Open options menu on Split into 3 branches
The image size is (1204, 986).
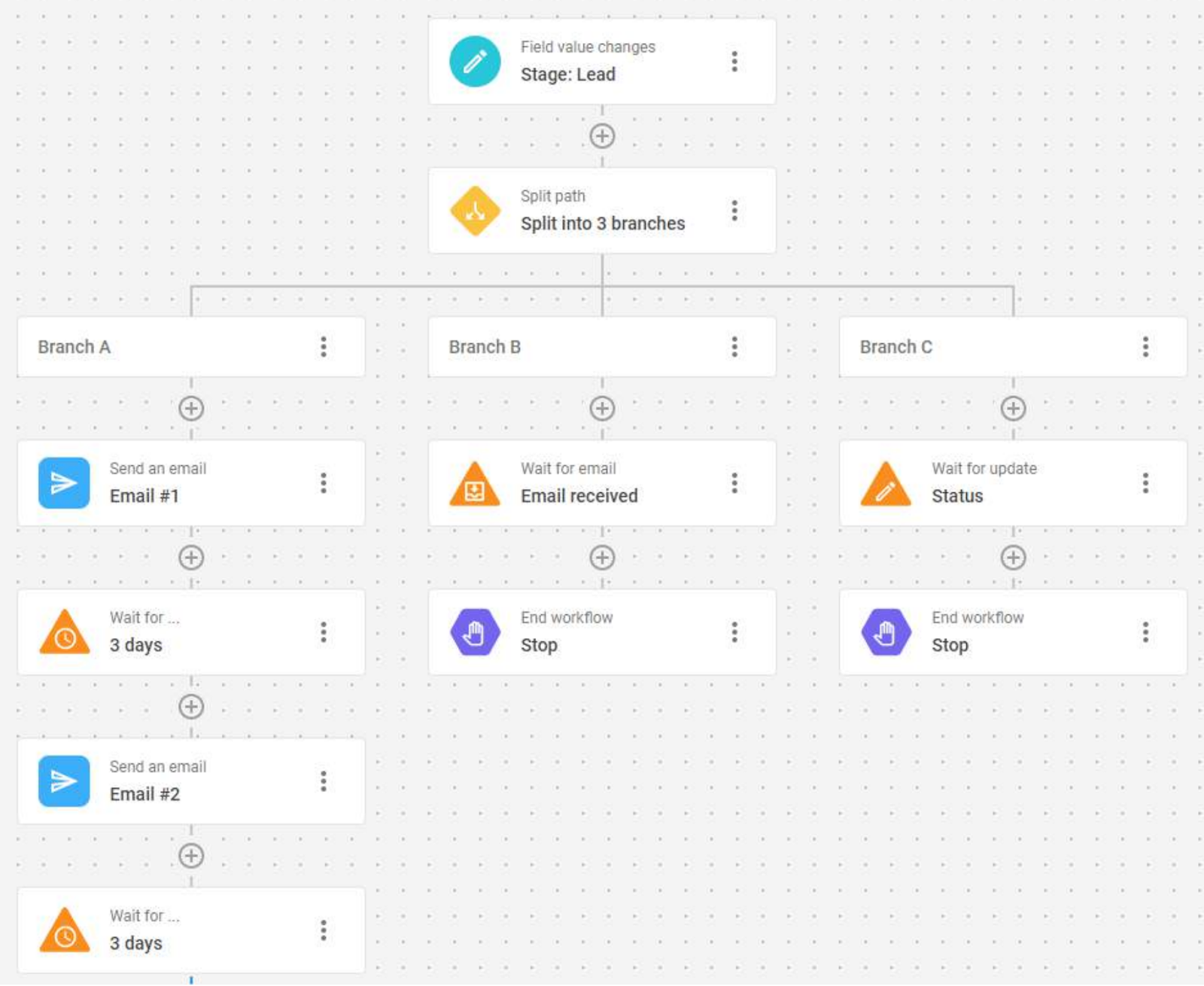coord(734,211)
